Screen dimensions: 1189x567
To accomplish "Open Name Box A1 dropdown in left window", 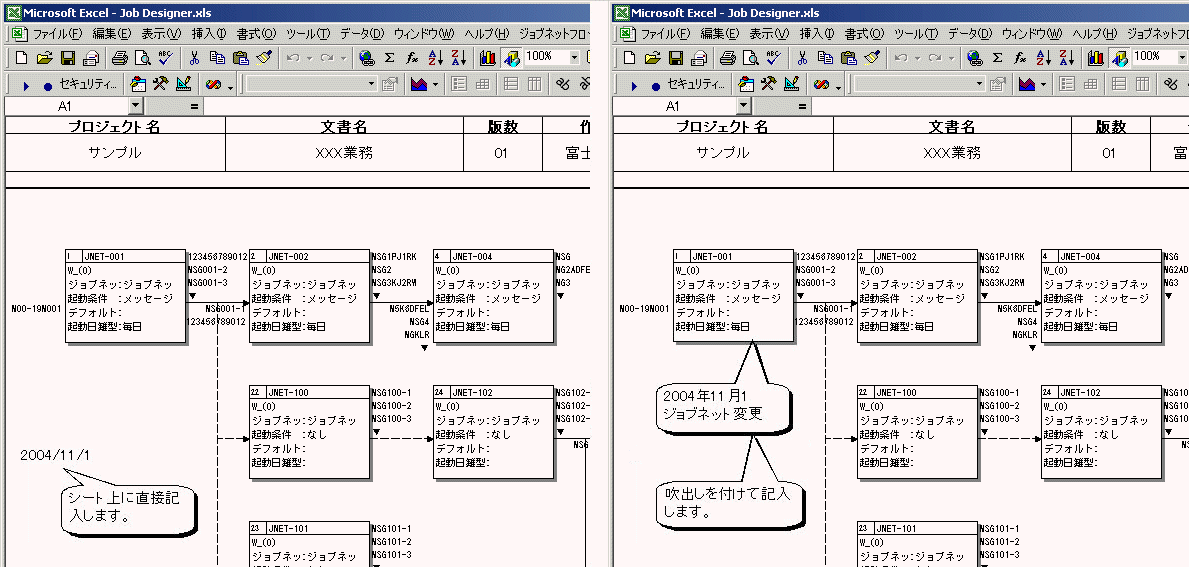I will pyautogui.click(x=136, y=107).
